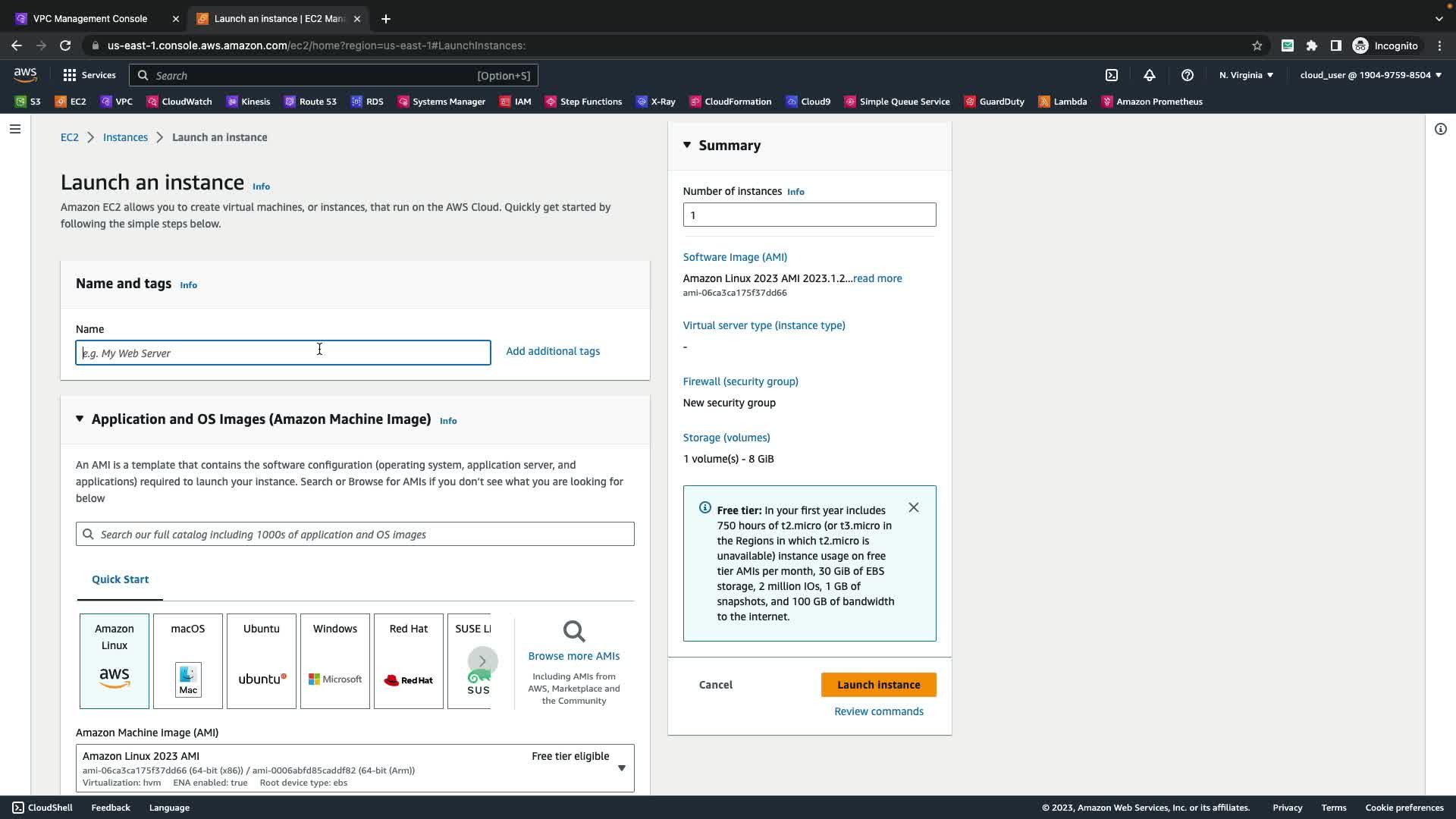Open the notifications bell icon
The image size is (1456, 819).
click(x=1150, y=75)
